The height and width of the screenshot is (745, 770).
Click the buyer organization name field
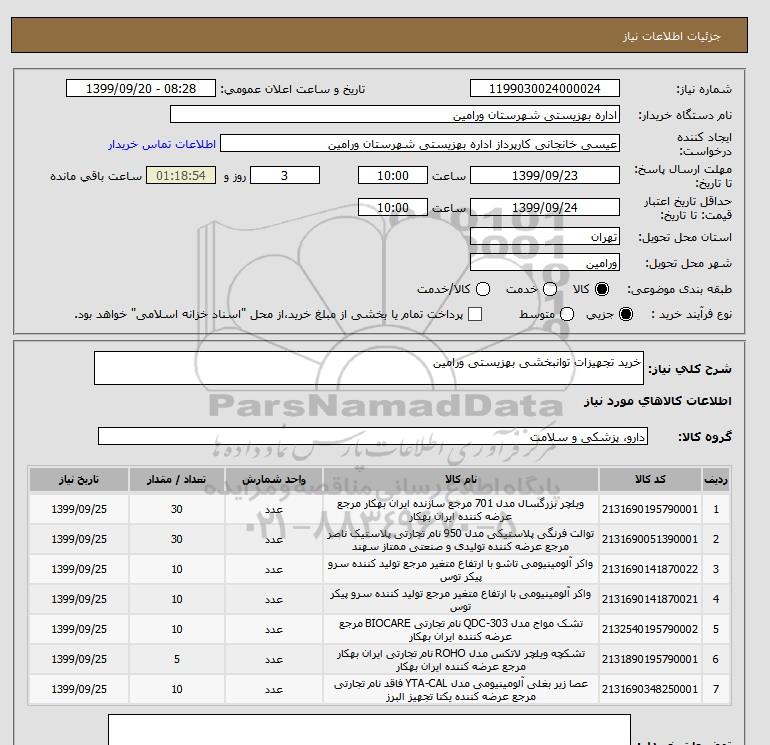pos(395,114)
